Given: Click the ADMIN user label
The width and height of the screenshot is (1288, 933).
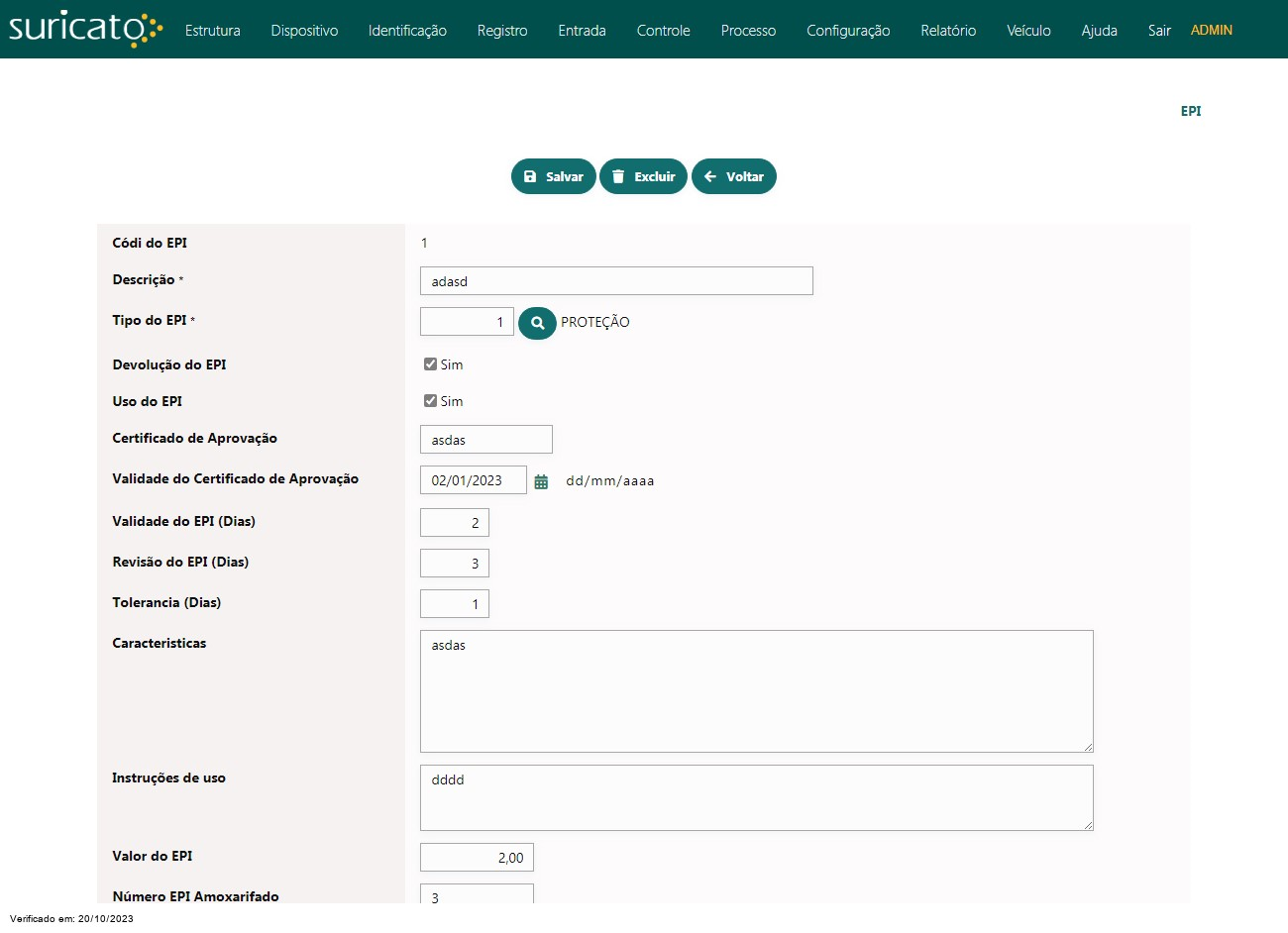Looking at the screenshot, I should click(x=1212, y=31).
